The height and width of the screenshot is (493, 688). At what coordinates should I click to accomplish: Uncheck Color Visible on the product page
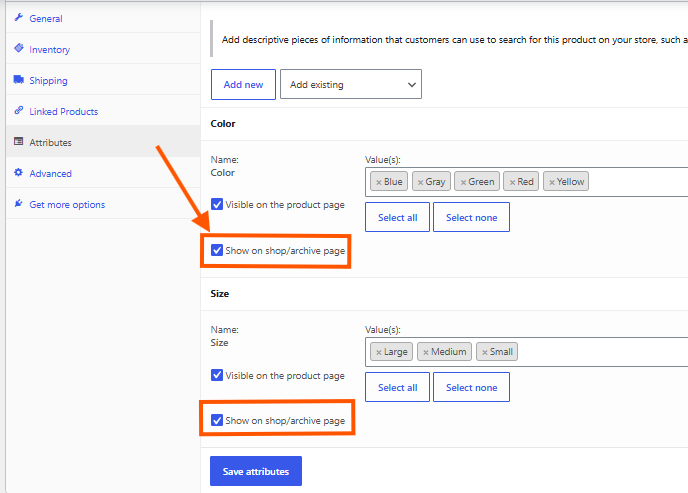(x=217, y=204)
